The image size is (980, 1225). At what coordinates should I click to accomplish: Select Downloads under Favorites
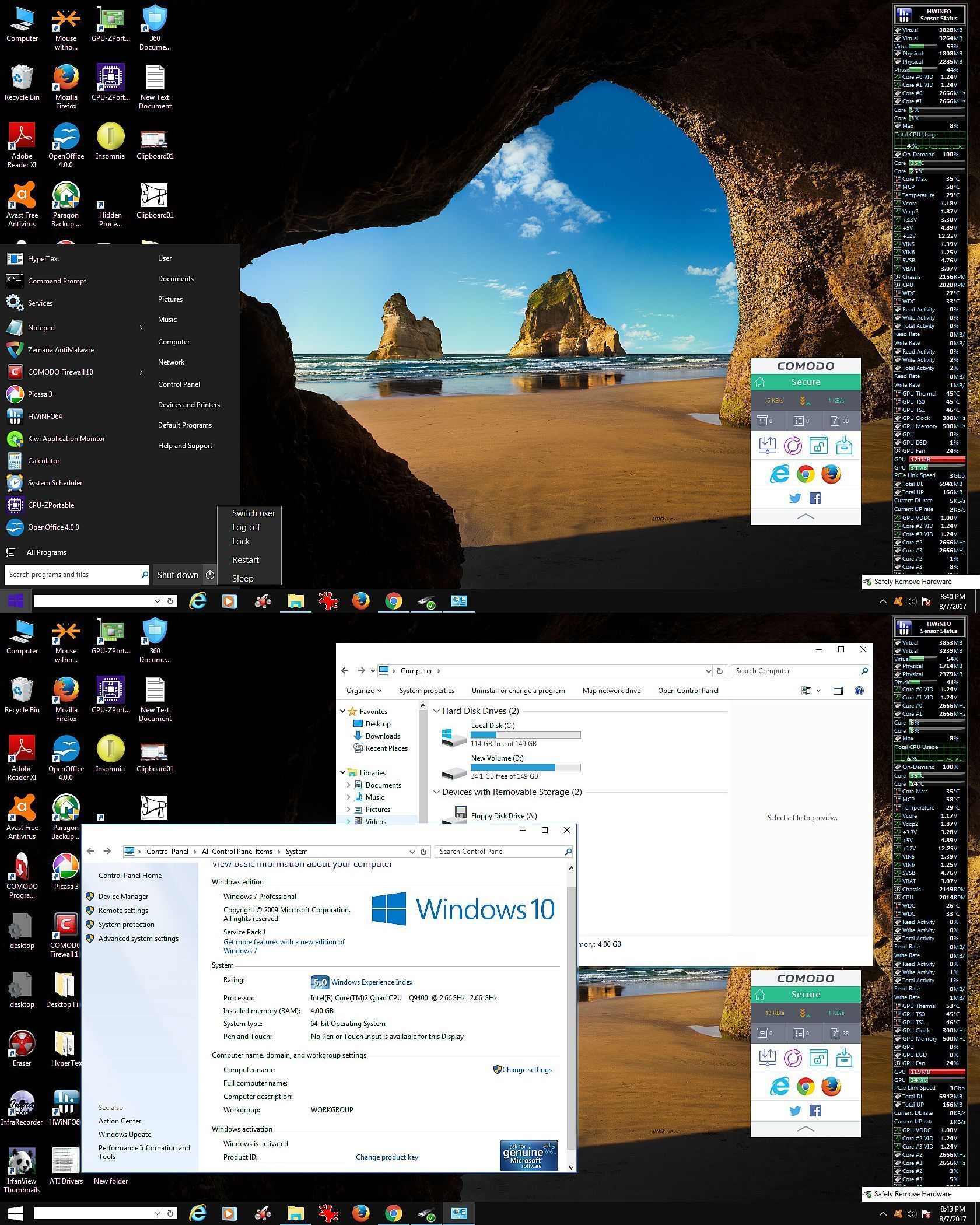(x=383, y=736)
